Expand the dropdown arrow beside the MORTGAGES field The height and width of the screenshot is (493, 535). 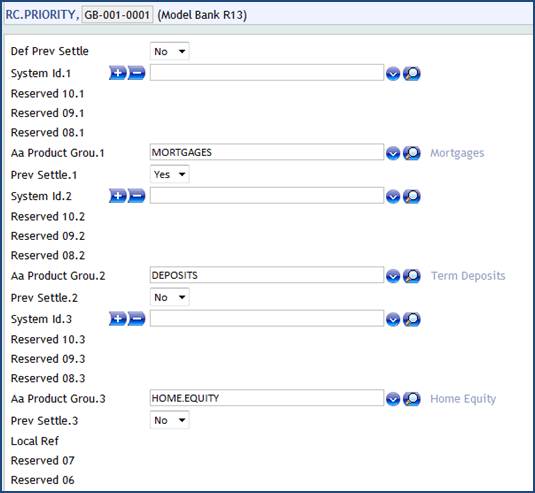tap(393, 153)
